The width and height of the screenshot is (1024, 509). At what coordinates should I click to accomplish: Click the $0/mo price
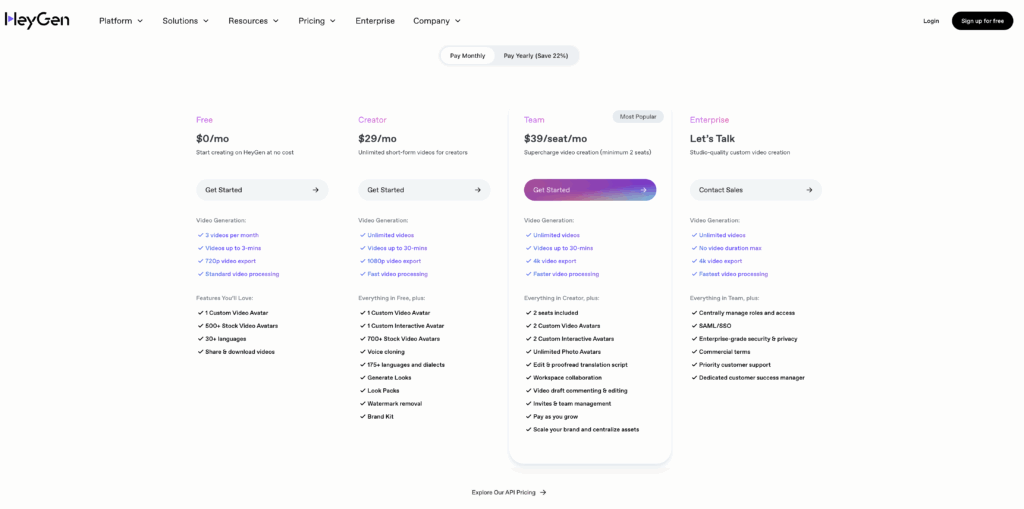click(x=212, y=139)
